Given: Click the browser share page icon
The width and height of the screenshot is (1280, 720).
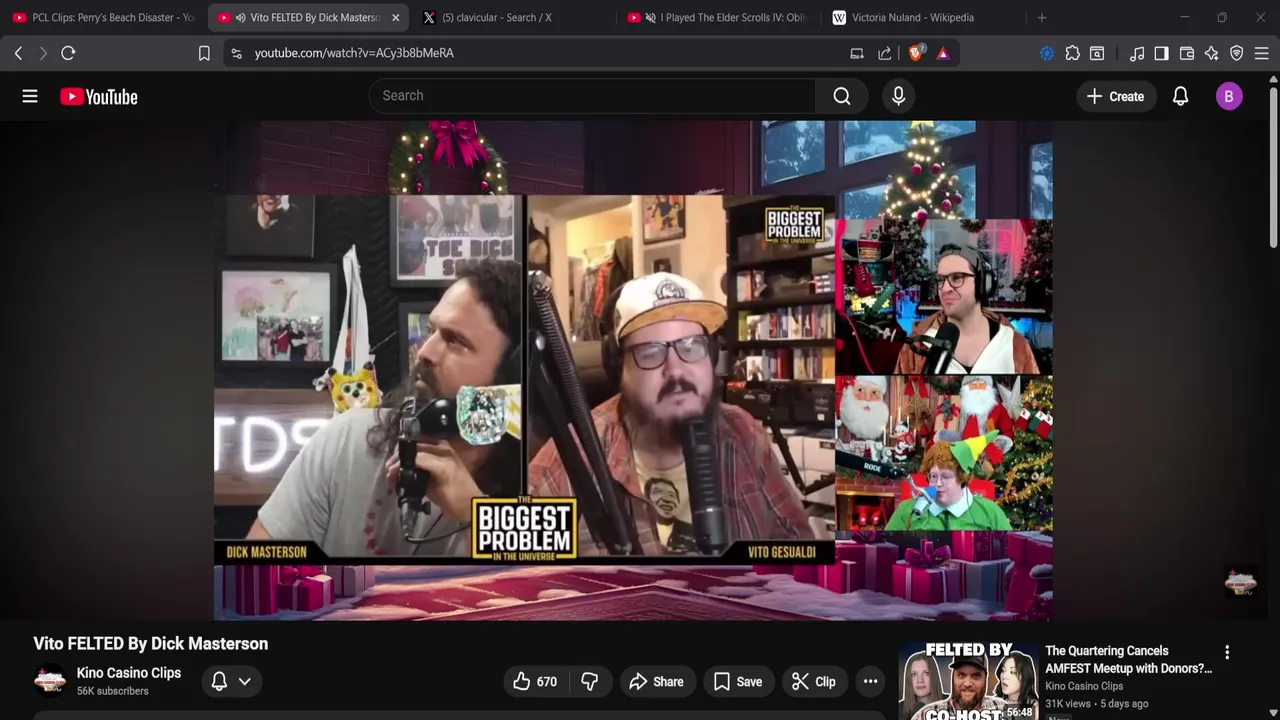Looking at the screenshot, I should [x=885, y=53].
